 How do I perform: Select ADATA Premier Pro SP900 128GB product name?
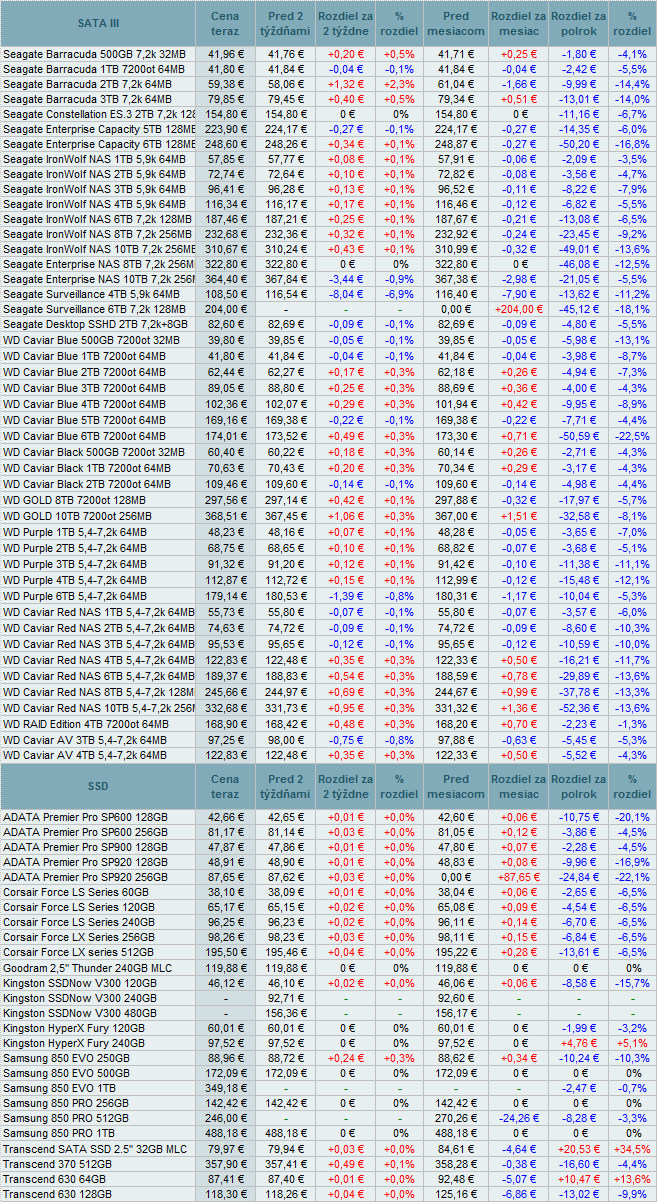click(86, 847)
